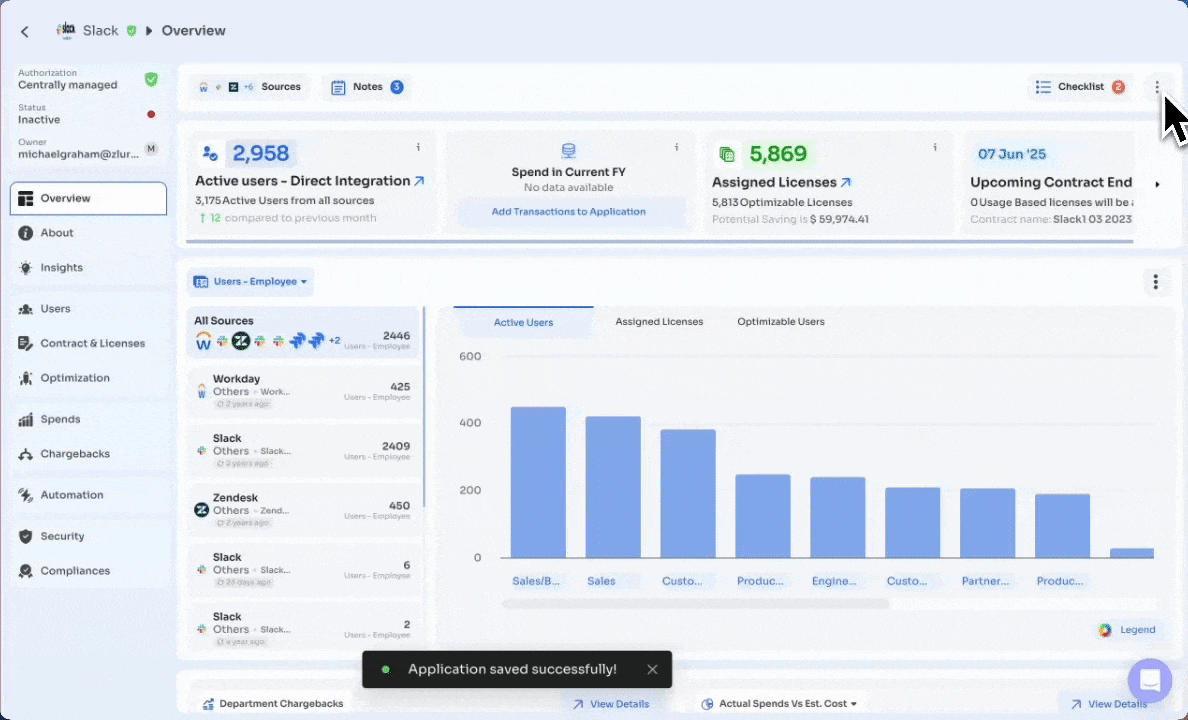This screenshot has height=720, width=1188.
Task: Open the Slack application logo breadcrumb
Action: pyautogui.click(x=67, y=30)
